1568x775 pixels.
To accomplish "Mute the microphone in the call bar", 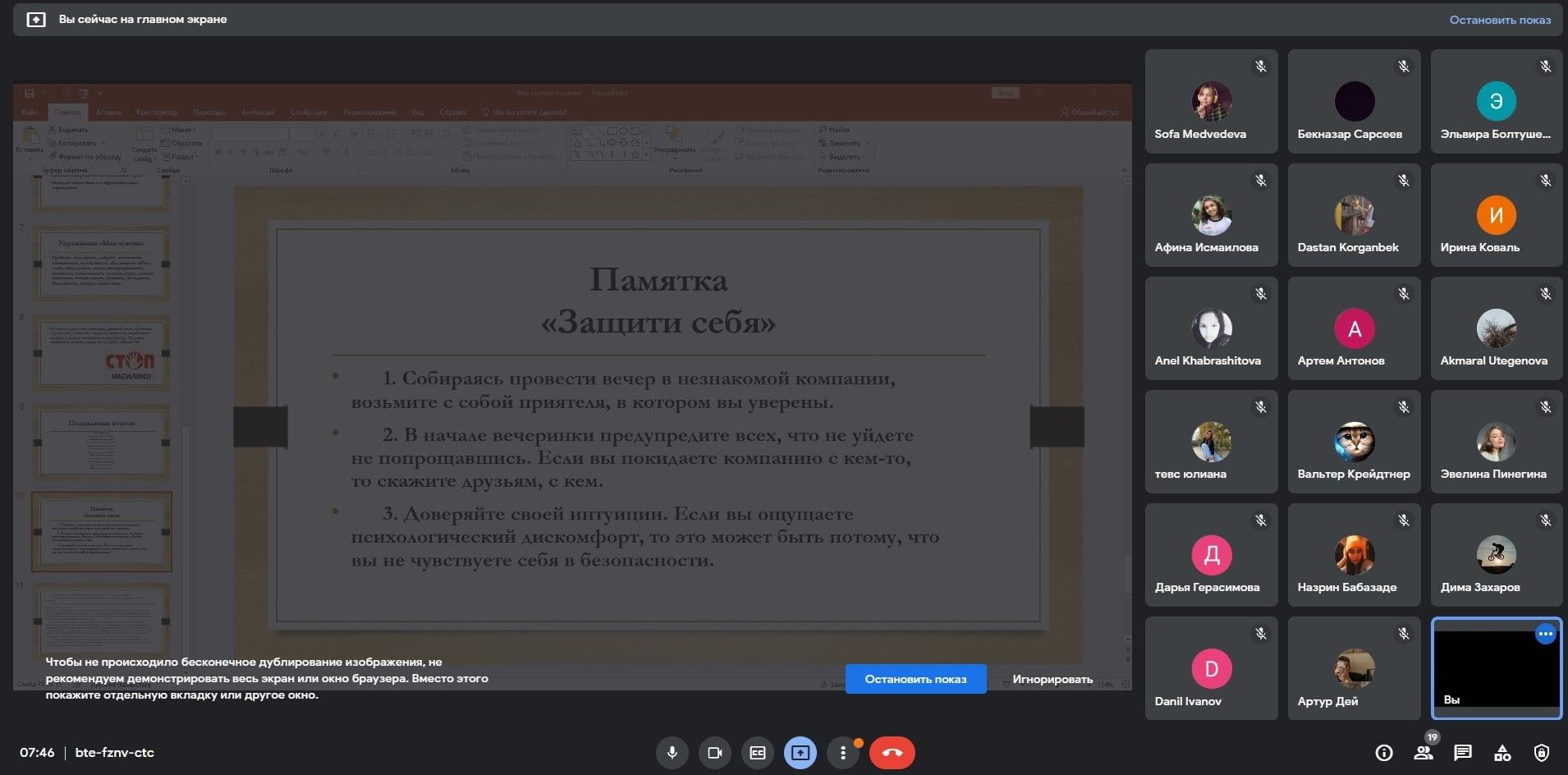I will point(672,753).
